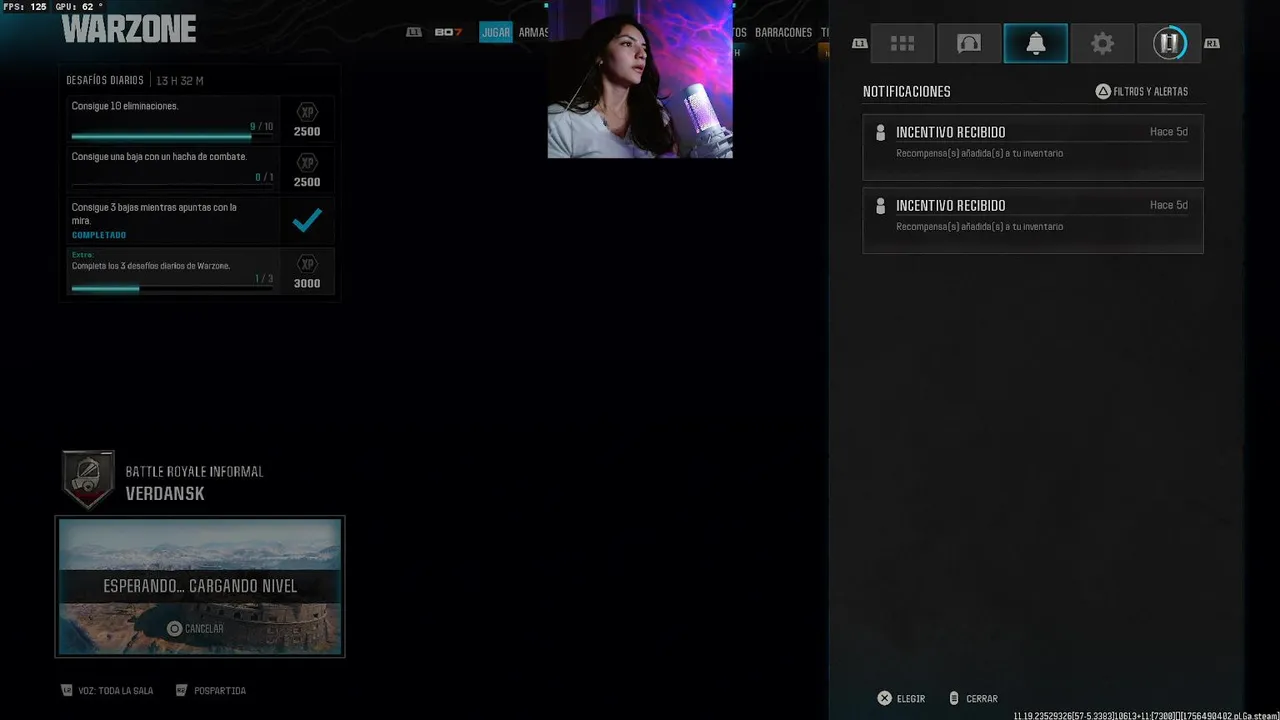Click the 3000 XP reward value
The image size is (1280, 720).
coord(307,283)
